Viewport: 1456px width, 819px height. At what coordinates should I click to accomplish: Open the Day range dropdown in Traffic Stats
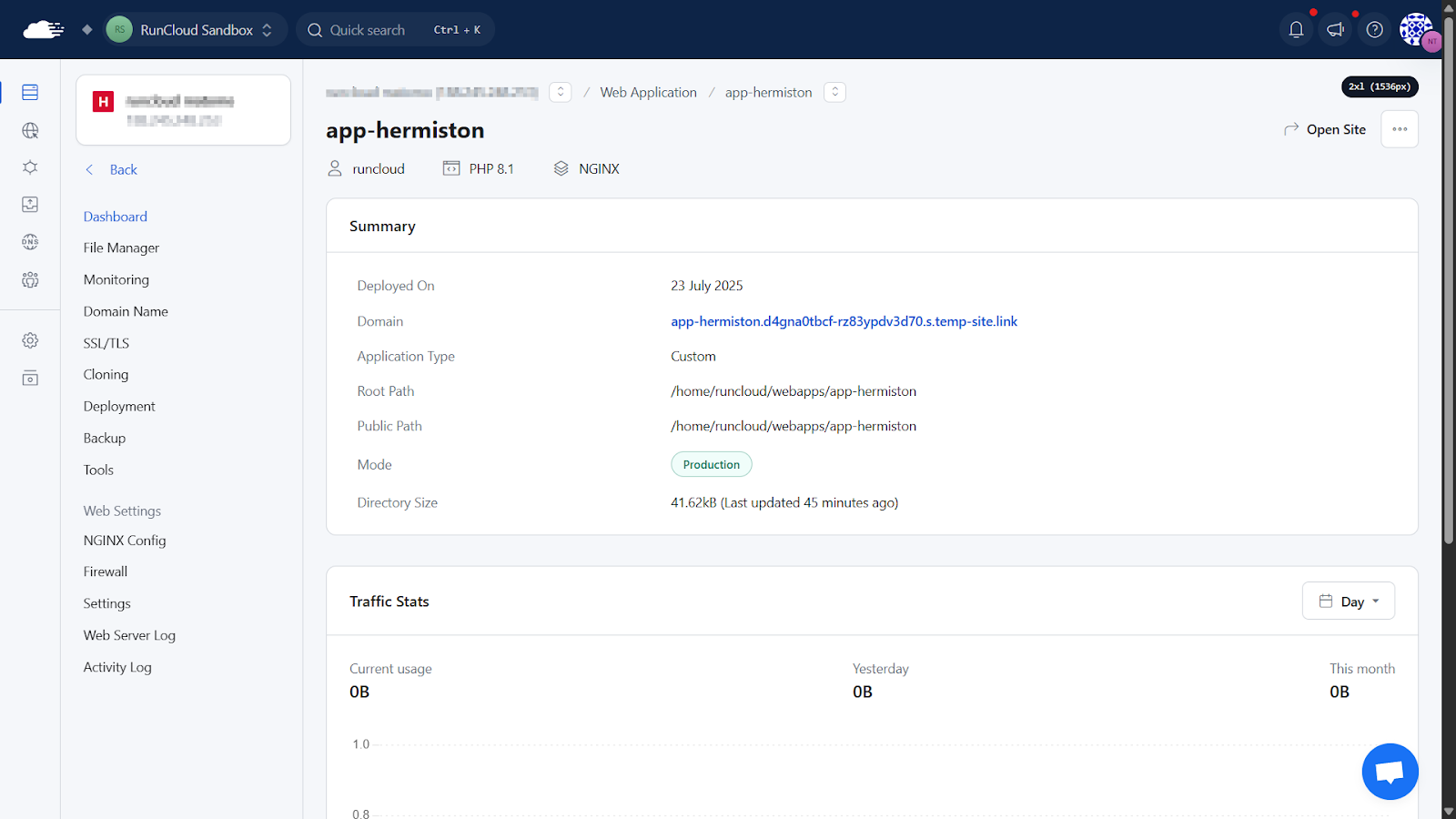coord(1348,602)
